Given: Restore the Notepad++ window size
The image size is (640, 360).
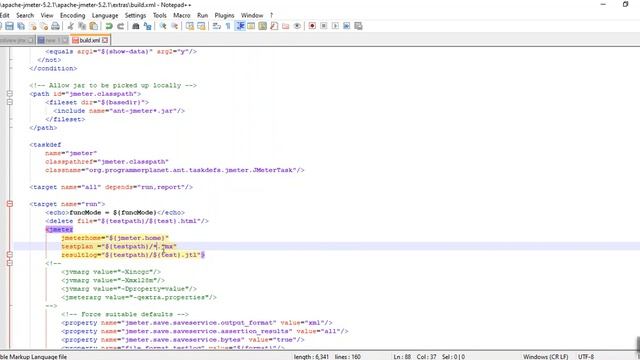Looking at the screenshot, I should tap(625, 4).
